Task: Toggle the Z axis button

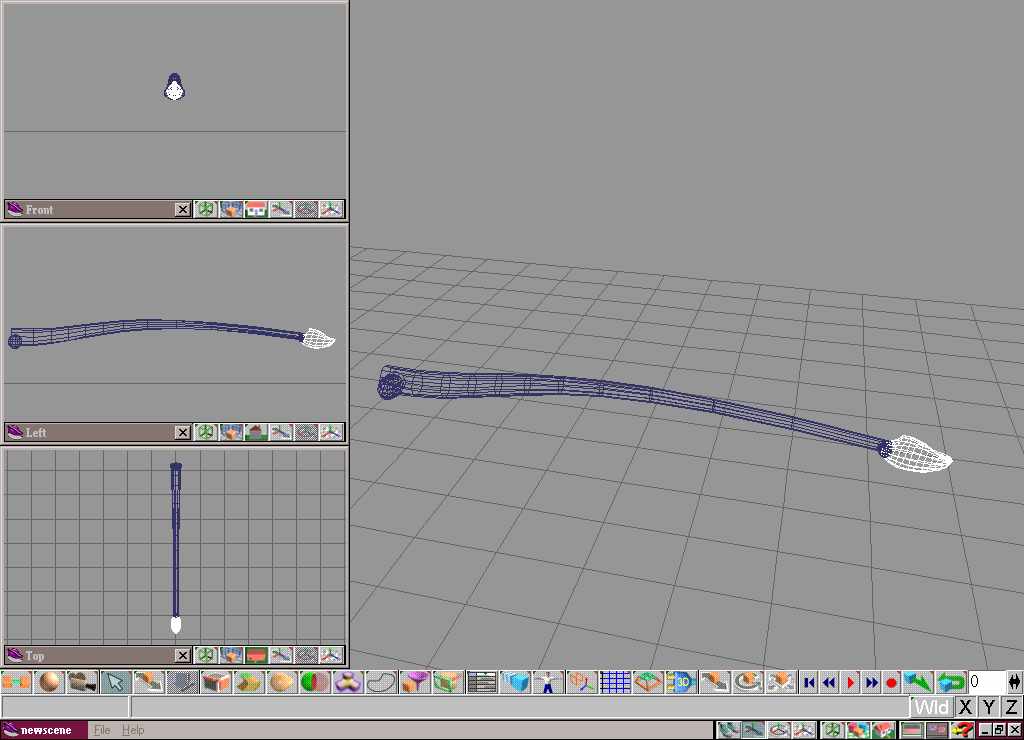Action: point(1012,707)
